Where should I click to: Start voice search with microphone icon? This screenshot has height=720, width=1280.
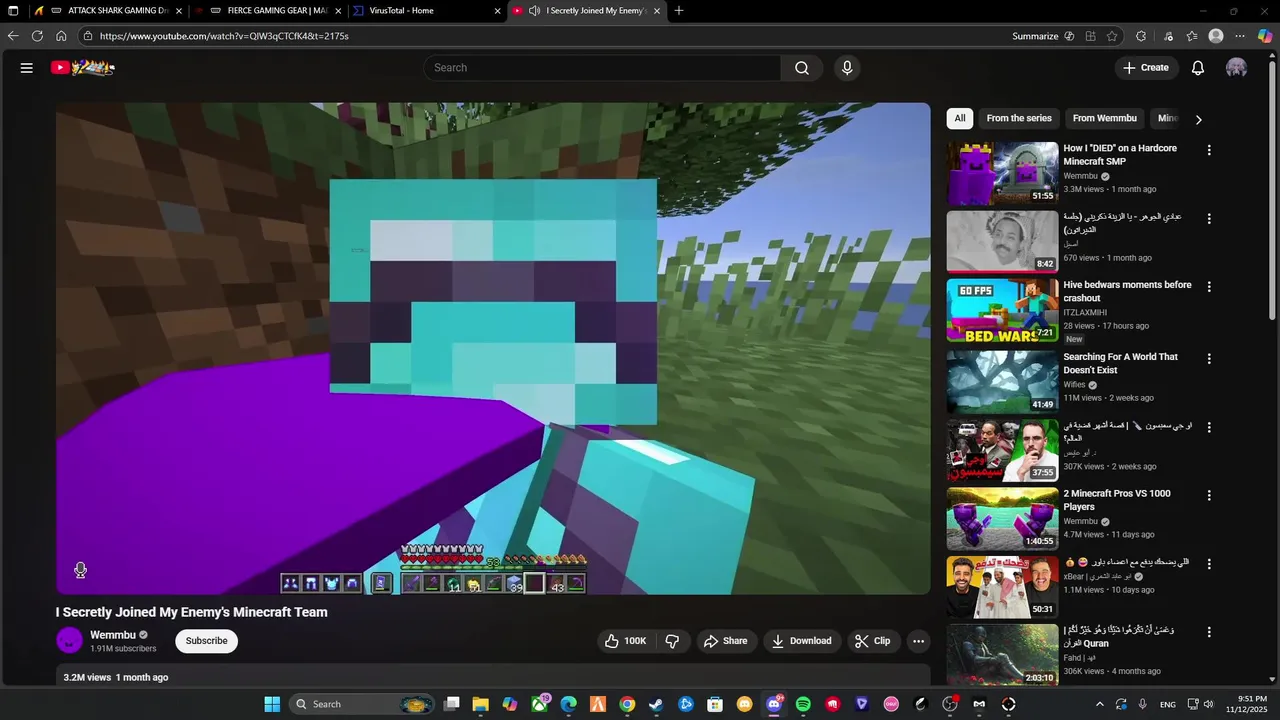(847, 68)
